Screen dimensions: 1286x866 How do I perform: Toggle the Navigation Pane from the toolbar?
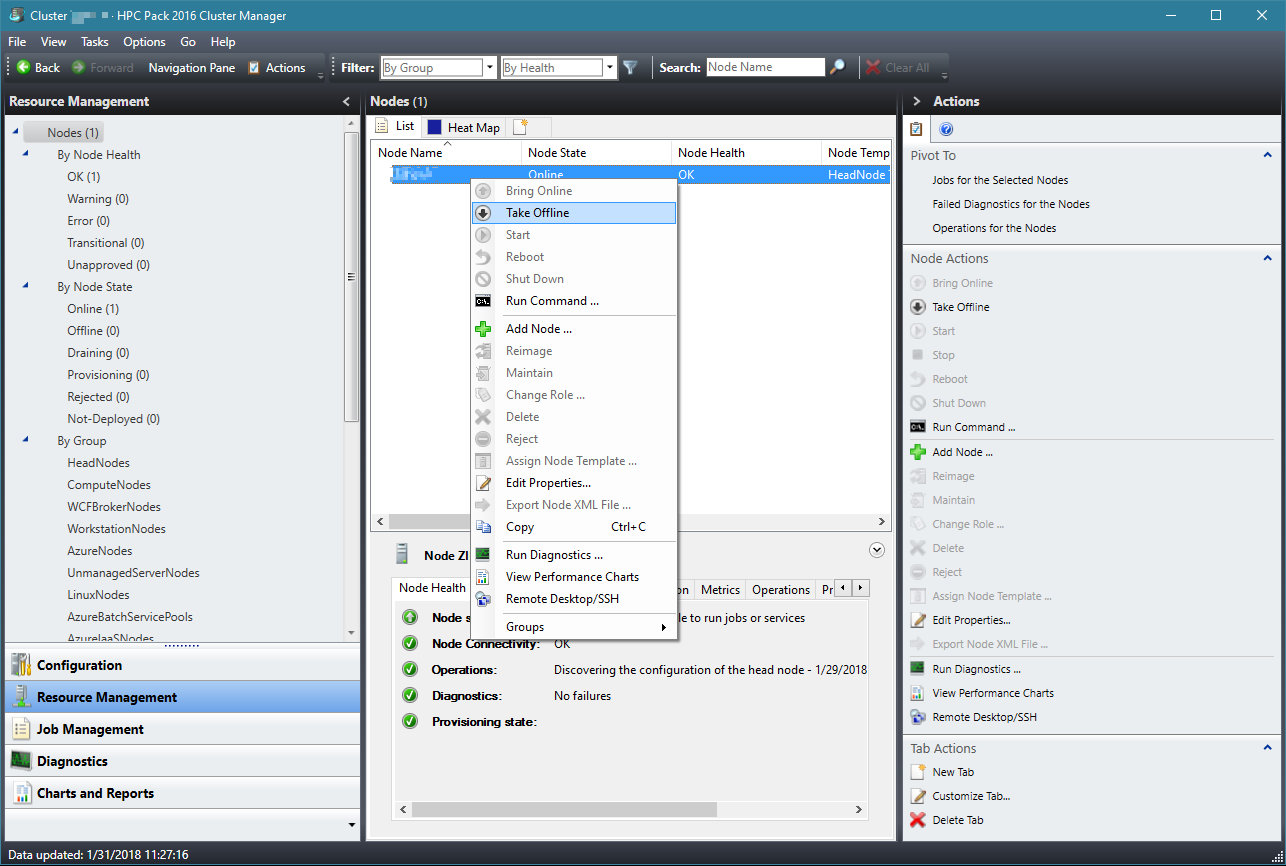coord(191,67)
